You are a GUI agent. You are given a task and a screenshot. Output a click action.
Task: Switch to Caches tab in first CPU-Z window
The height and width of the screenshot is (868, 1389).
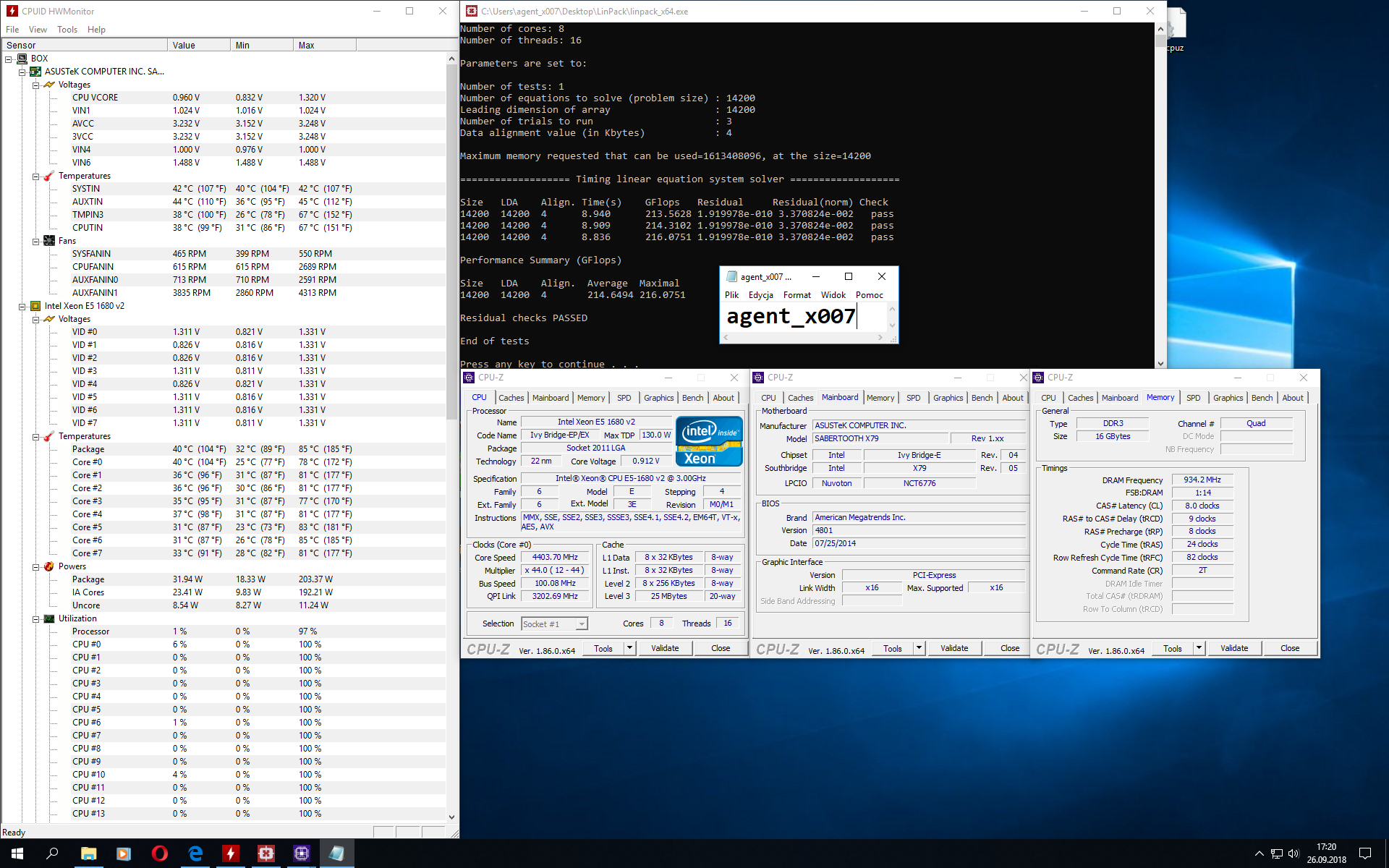(x=511, y=398)
